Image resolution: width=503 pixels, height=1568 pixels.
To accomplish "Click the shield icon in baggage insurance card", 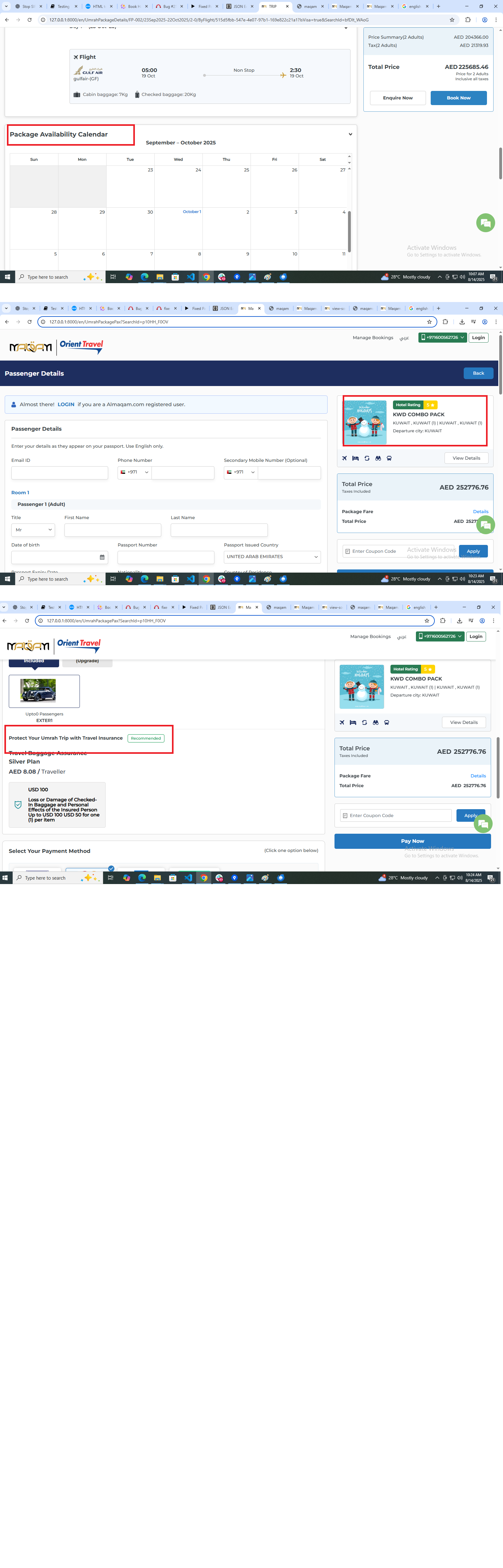I will pos(18,804).
